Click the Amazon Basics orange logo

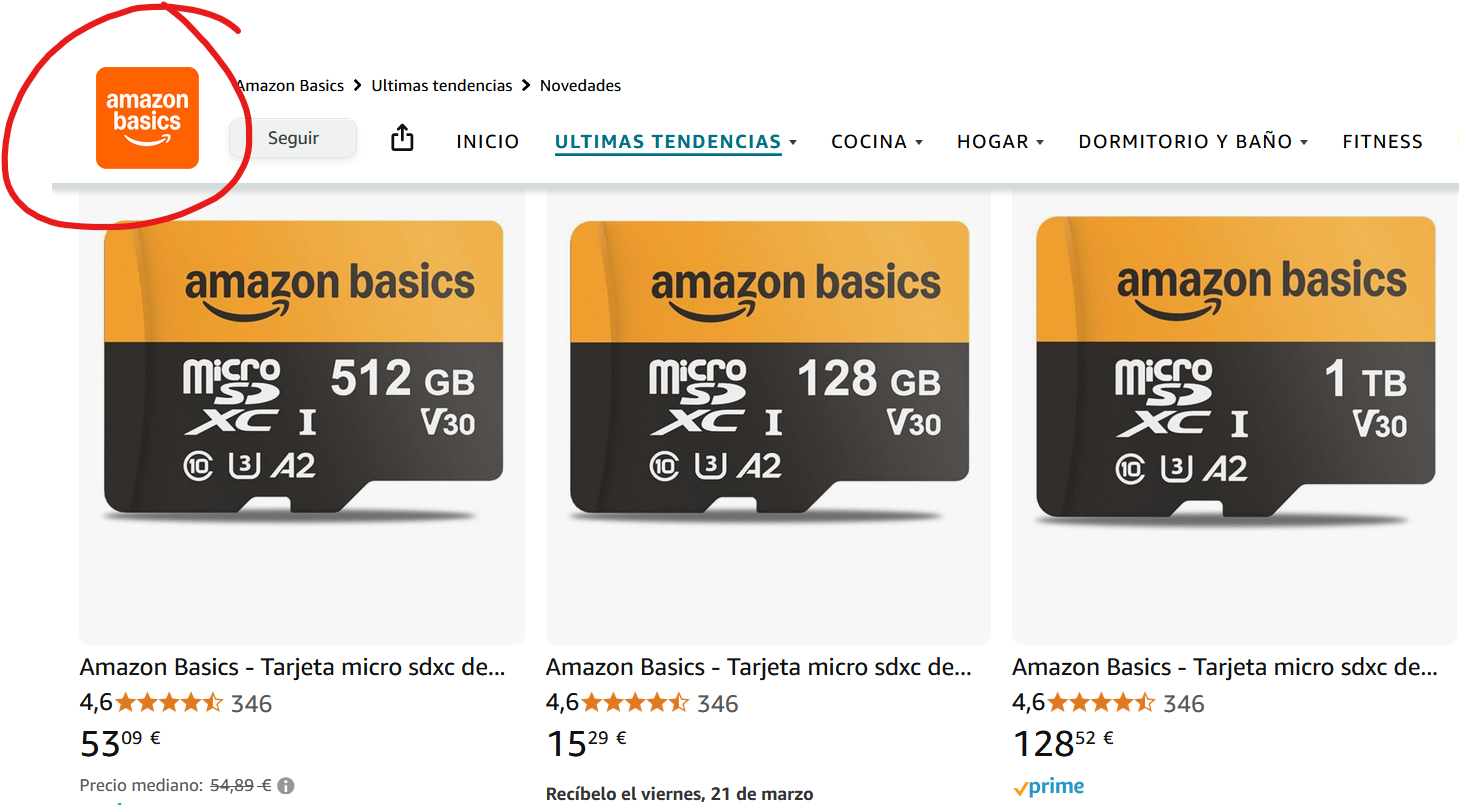coord(147,118)
